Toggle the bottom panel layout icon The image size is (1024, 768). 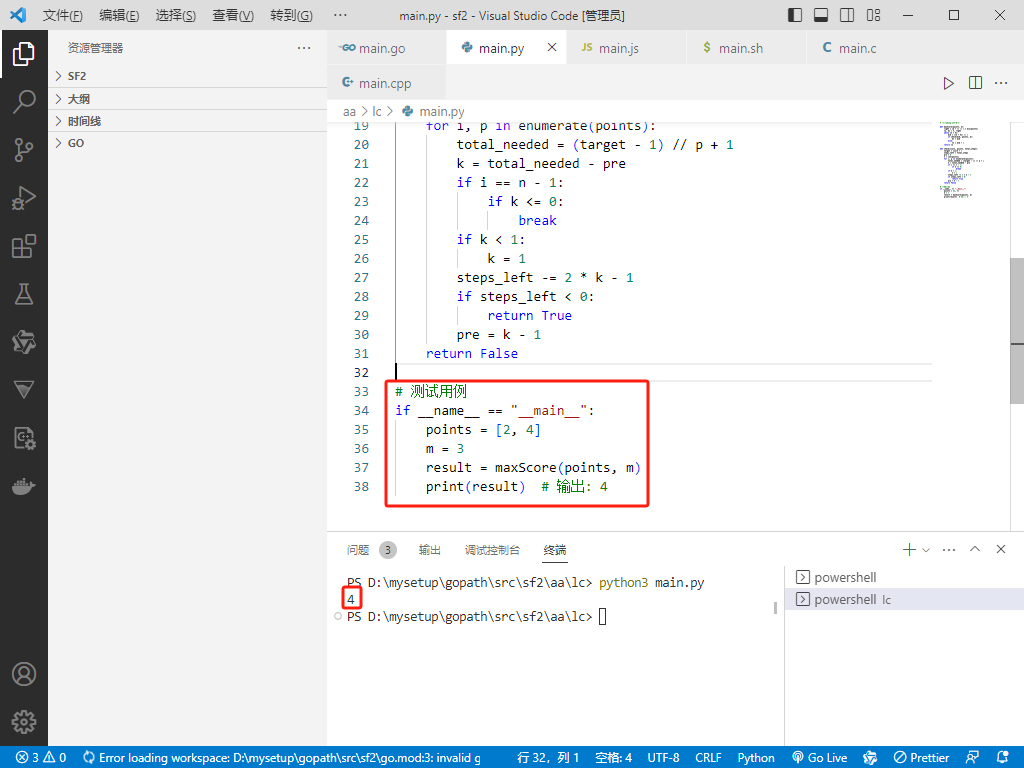coord(821,15)
